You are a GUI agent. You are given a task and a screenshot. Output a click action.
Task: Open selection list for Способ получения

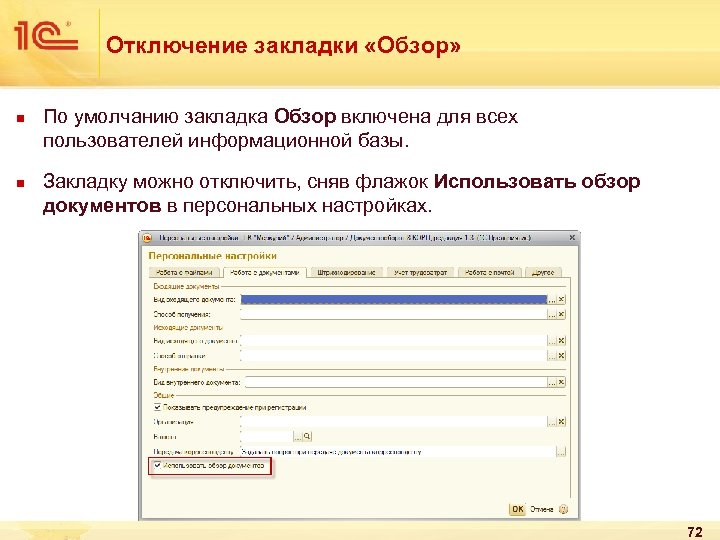point(552,315)
